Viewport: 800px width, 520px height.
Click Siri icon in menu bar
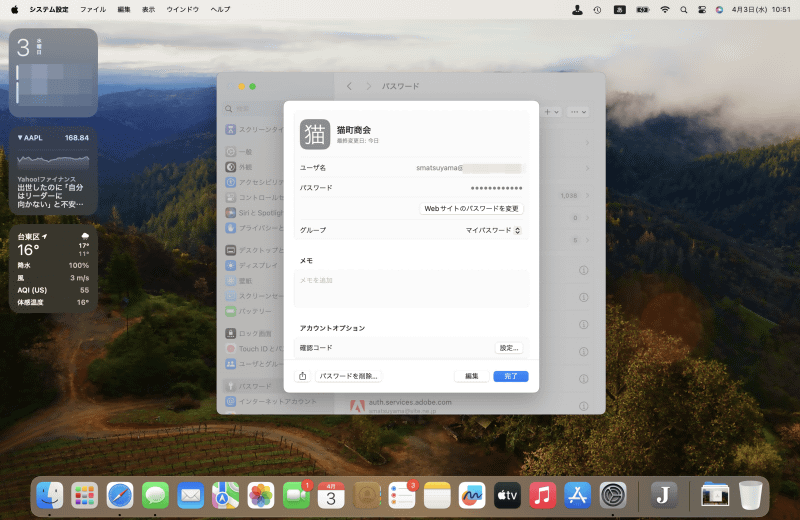[719, 9]
